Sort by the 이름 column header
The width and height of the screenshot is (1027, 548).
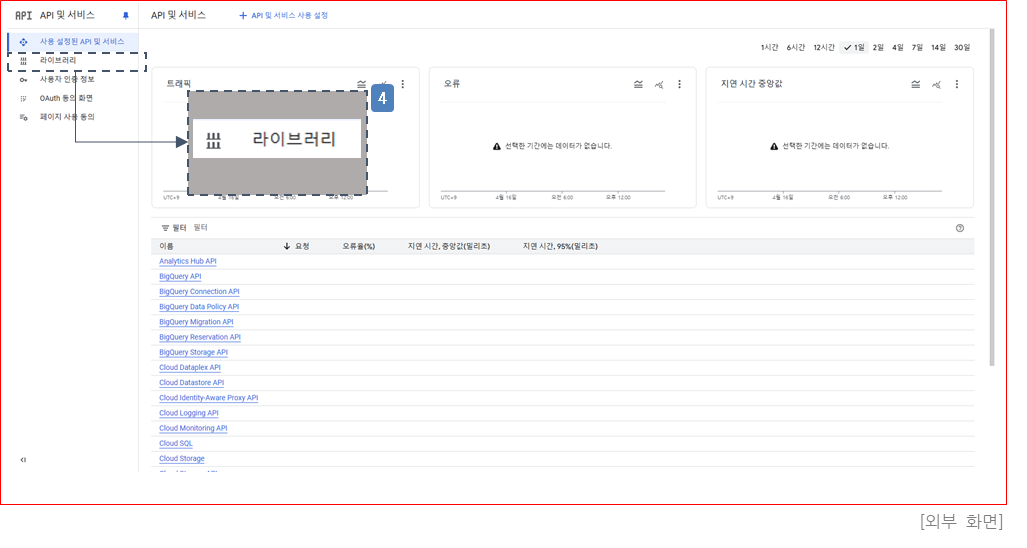[166, 246]
